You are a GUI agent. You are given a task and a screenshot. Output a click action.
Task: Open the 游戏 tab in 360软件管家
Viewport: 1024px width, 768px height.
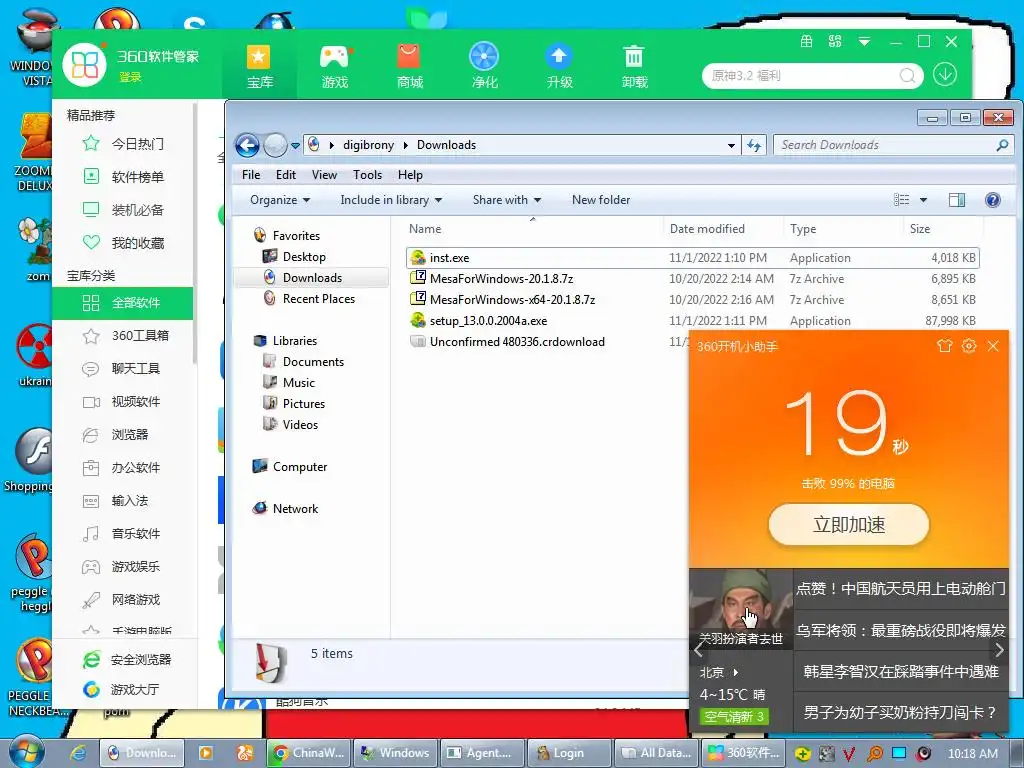pos(334,67)
